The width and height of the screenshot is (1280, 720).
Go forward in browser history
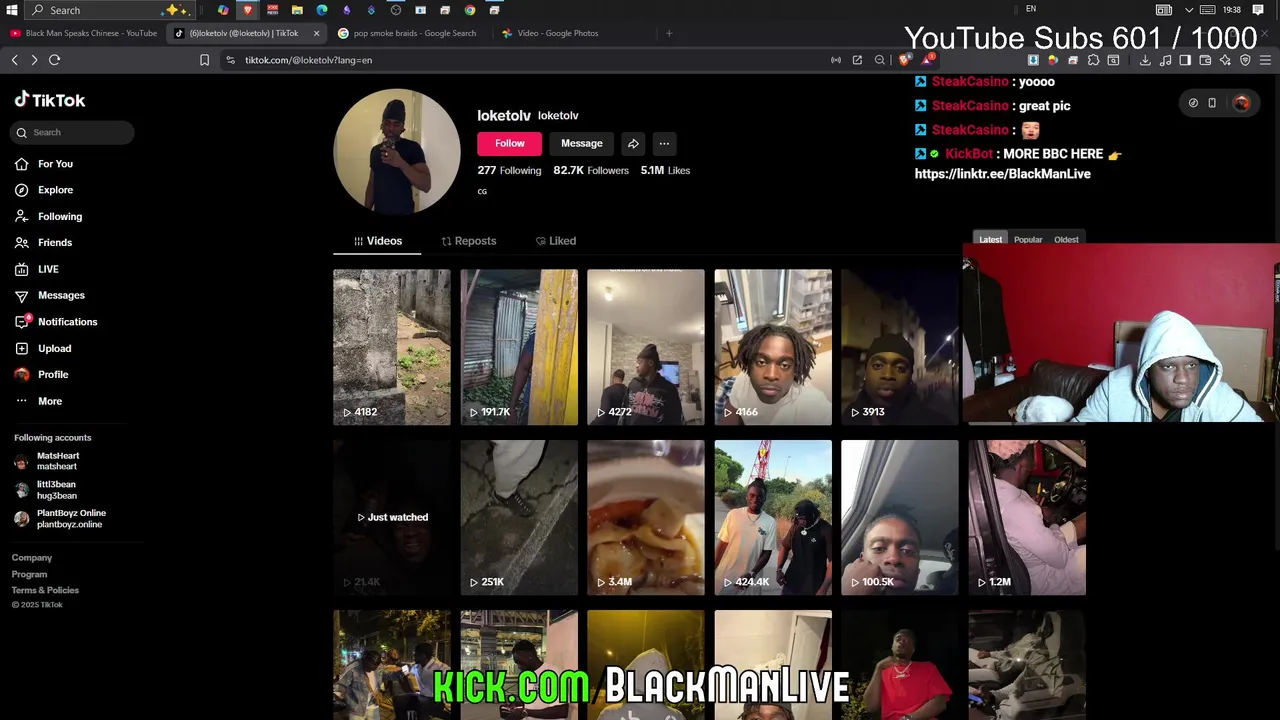pos(34,60)
